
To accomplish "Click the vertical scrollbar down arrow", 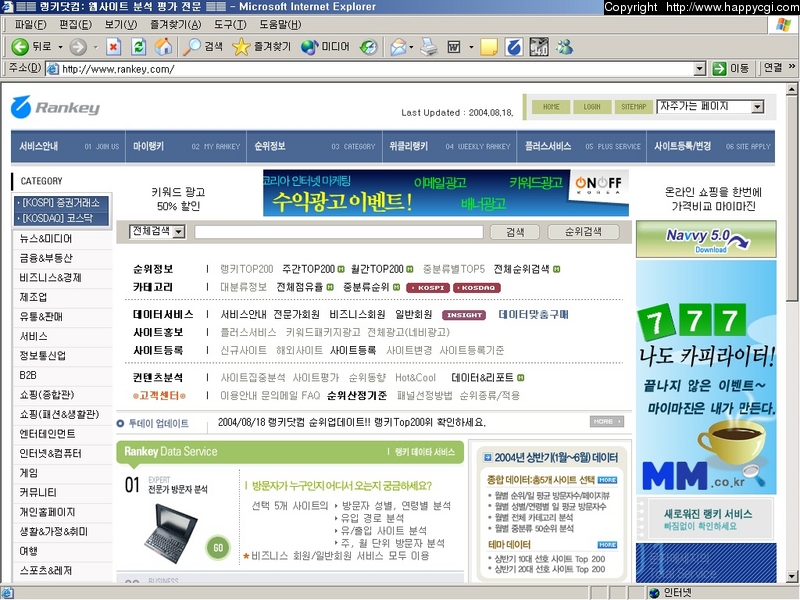I will click(791, 577).
